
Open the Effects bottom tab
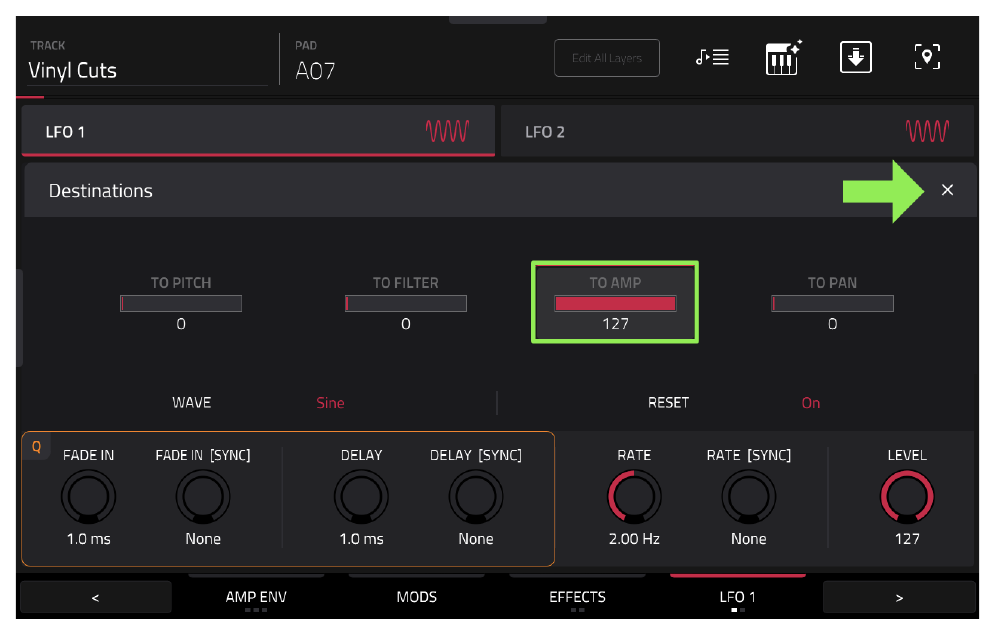pyautogui.click(x=577, y=597)
